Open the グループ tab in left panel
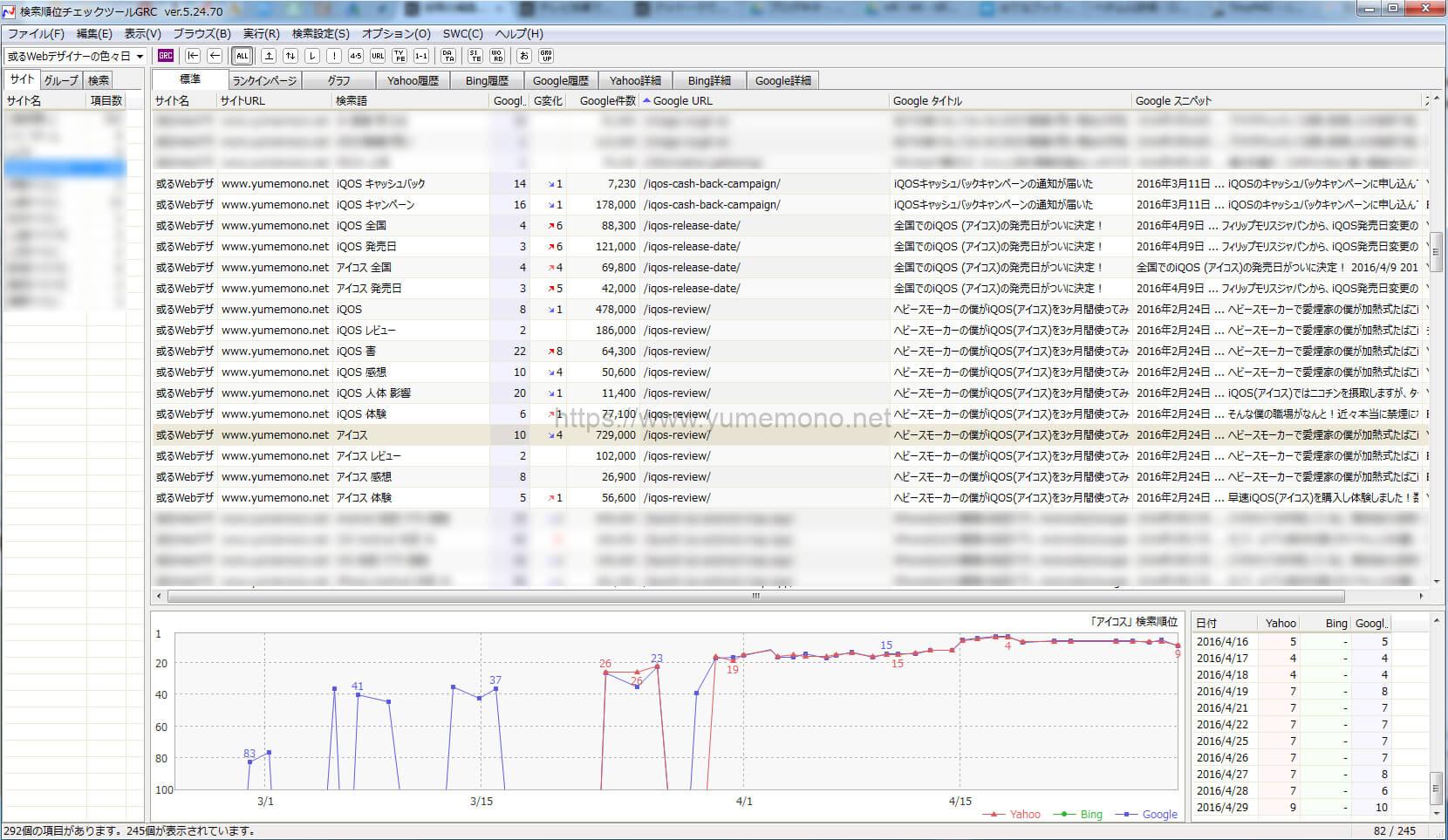Image resolution: width=1448 pixels, height=840 pixels. (61, 80)
